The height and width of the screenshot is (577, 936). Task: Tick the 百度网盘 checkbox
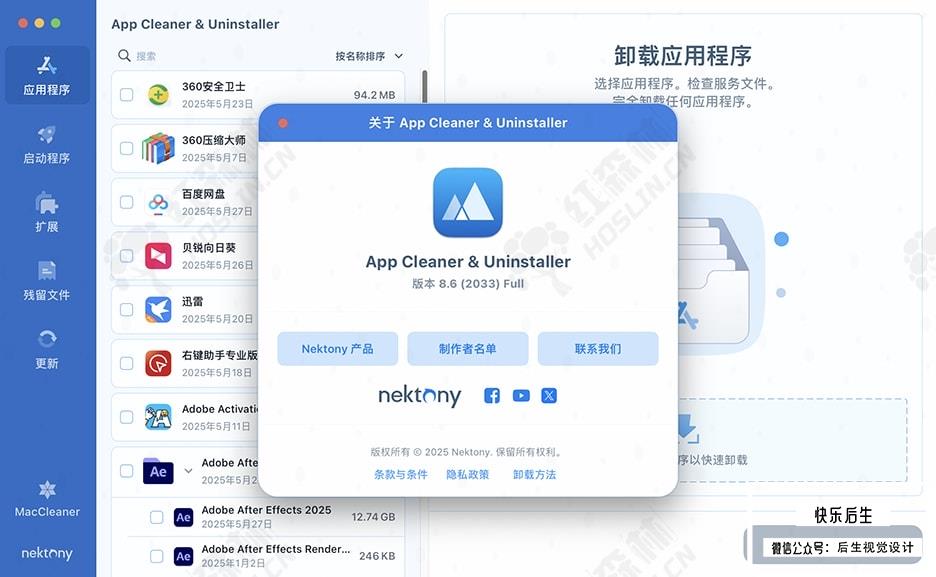tap(127, 202)
